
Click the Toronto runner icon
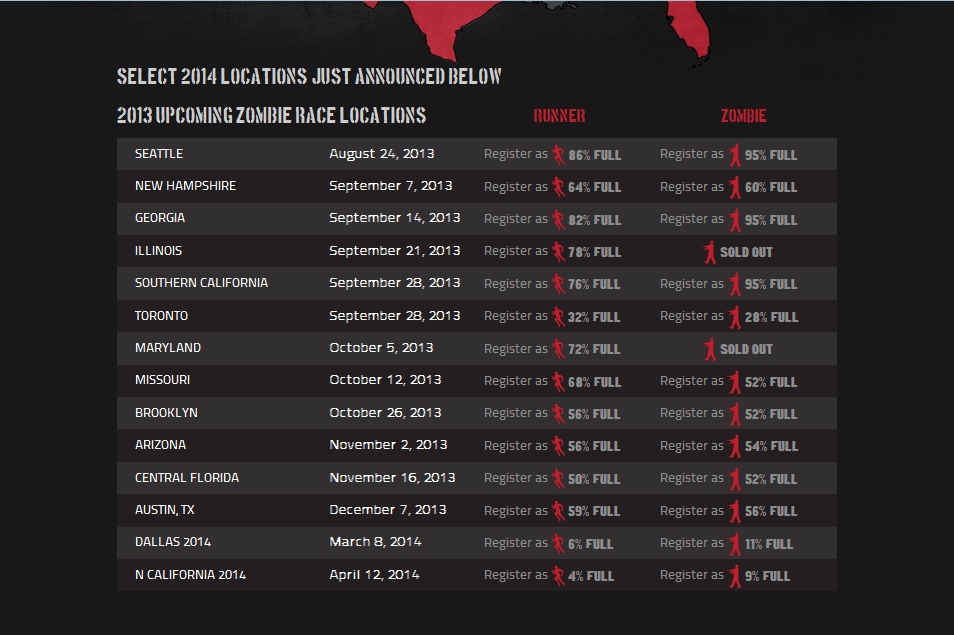pyautogui.click(x=558, y=316)
